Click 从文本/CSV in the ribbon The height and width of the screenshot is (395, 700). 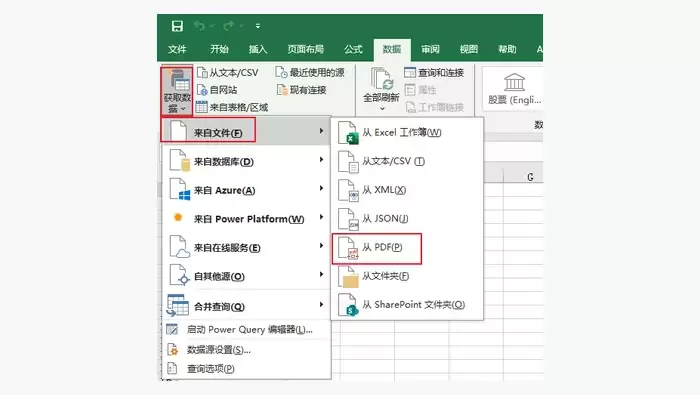[x=228, y=72]
